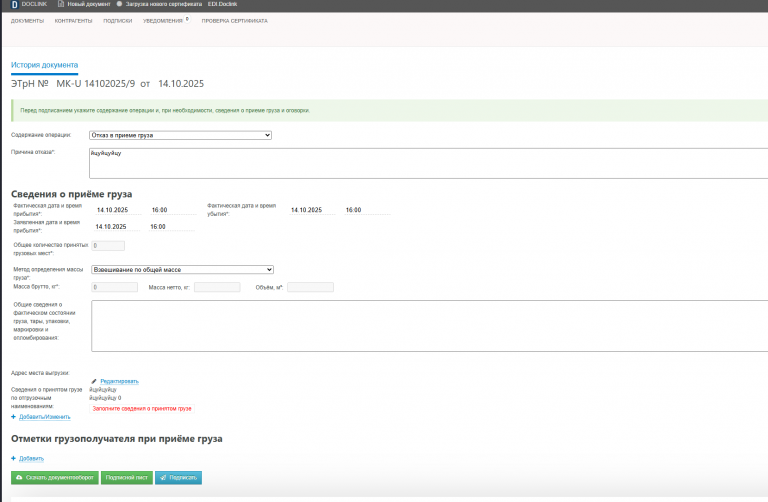This screenshot has width=768, height=502.
Task: Open Метод определения массы груза dropdown
Action: point(182,270)
